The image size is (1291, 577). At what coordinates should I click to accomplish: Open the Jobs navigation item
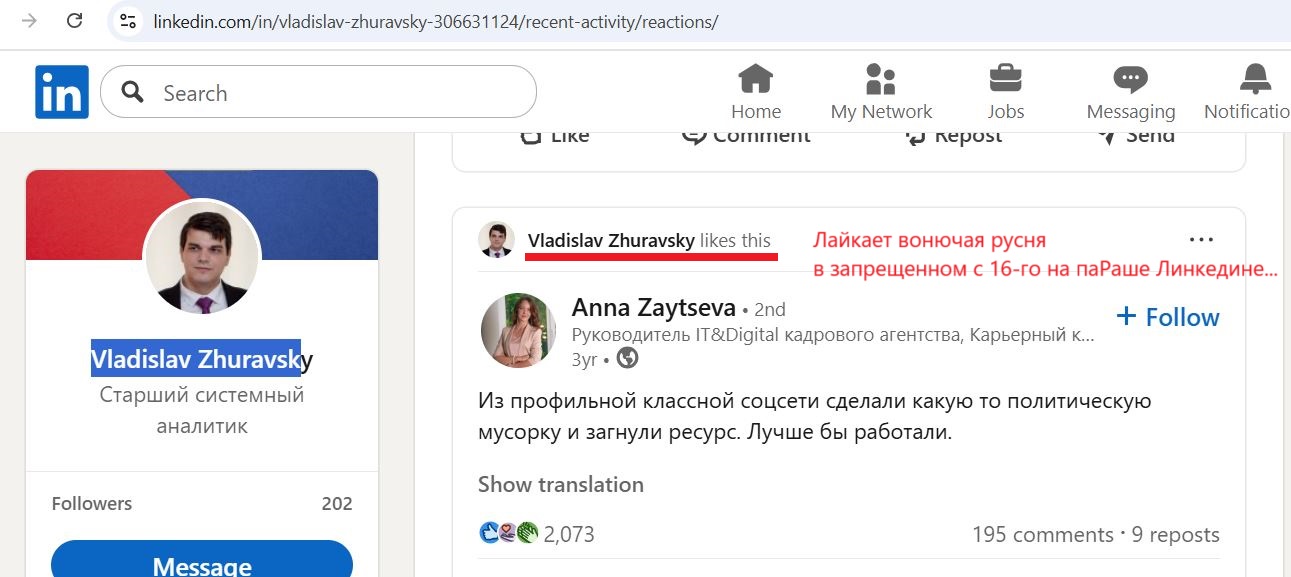(1005, 92)
